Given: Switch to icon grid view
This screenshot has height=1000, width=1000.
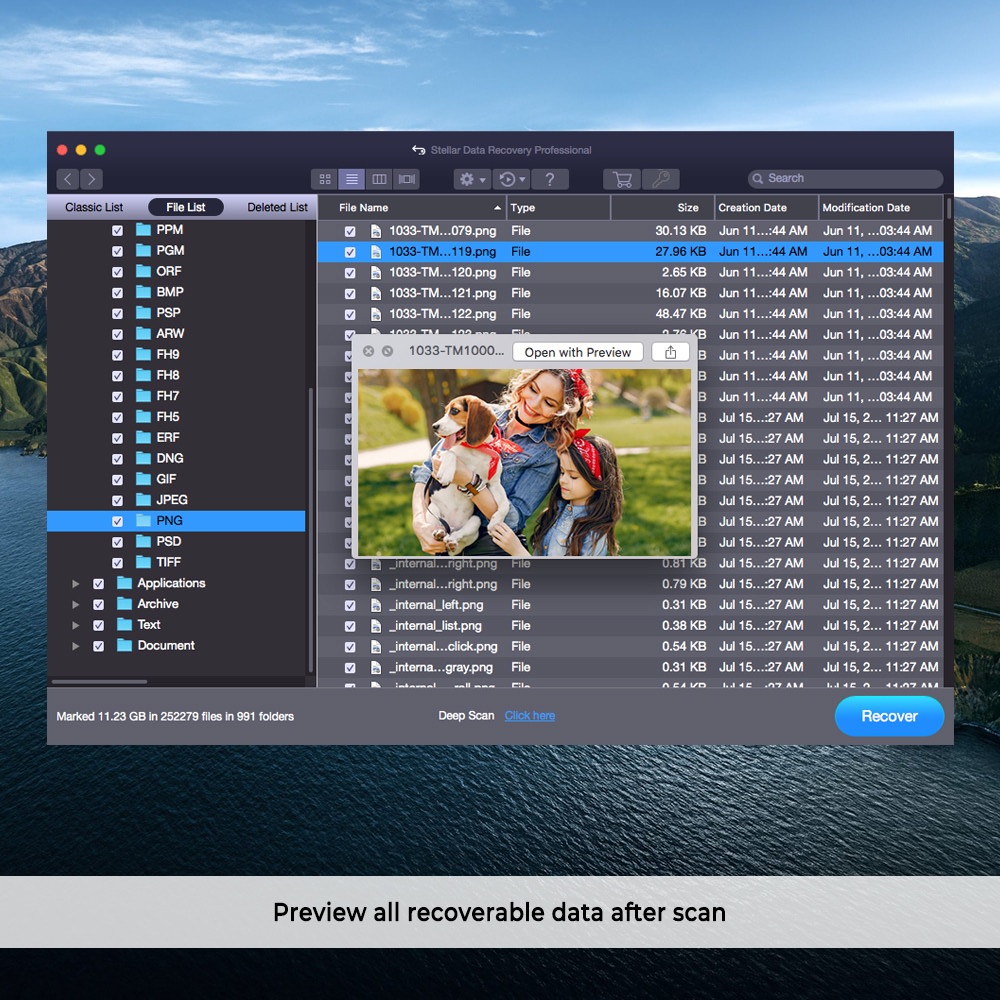Looking at the screenshot, I should click(325, 179).
